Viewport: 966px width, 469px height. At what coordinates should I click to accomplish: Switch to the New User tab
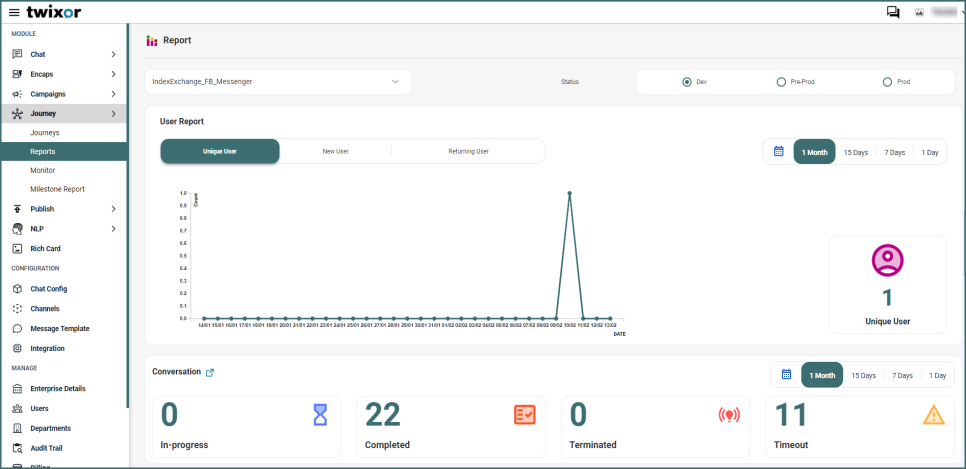tap(335, 151)
